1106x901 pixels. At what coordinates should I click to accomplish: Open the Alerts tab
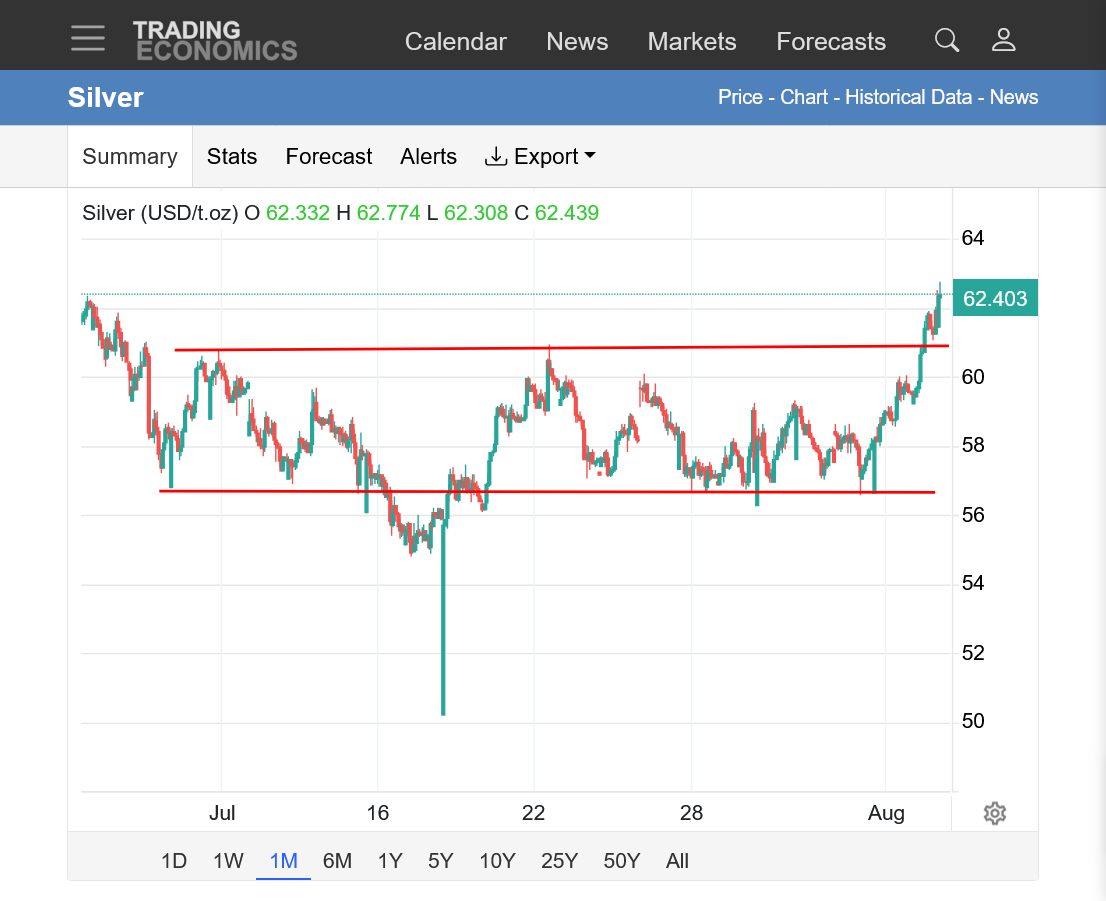tap(428, 157)
